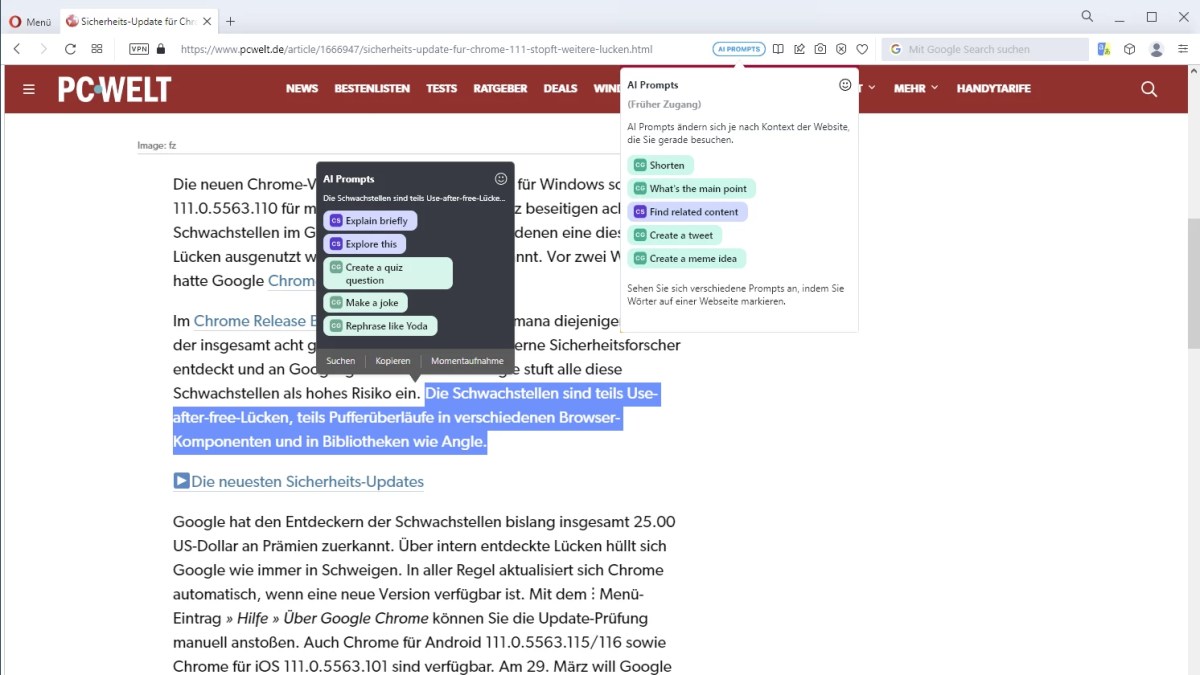
Task: Select Create a tweet prompt
Action: point(674,235)
